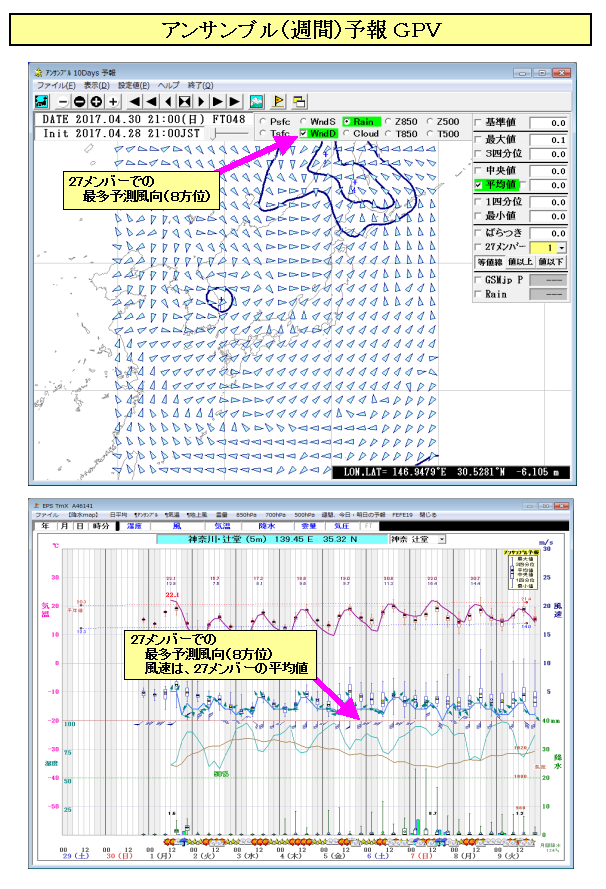Click the 基準値 value field
This screenshot has height=889, width=606.
coord(548,123)
